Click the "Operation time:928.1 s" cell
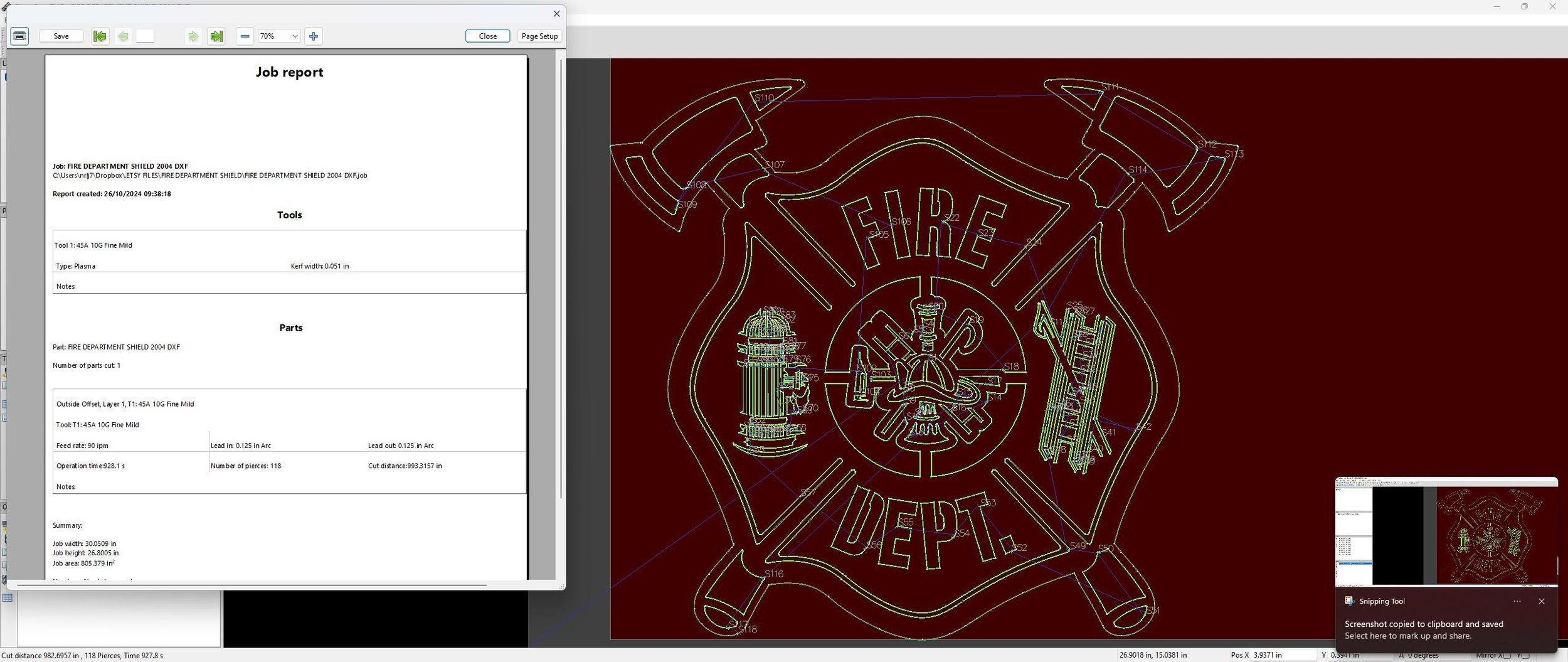The width and height of the screenshot is (1568, 662). [90, 466]
